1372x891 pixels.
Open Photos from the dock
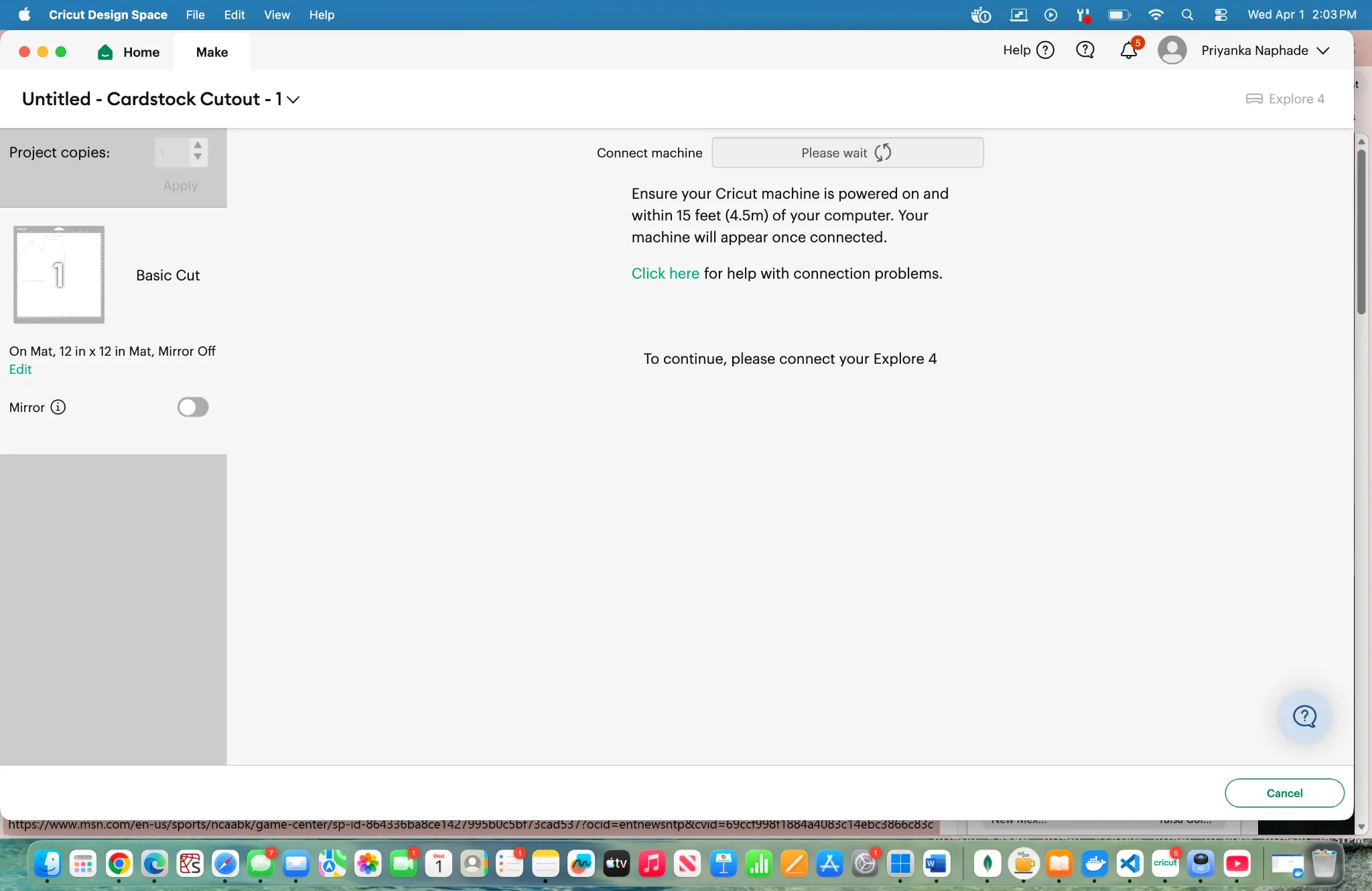click(x=368, y=864)
